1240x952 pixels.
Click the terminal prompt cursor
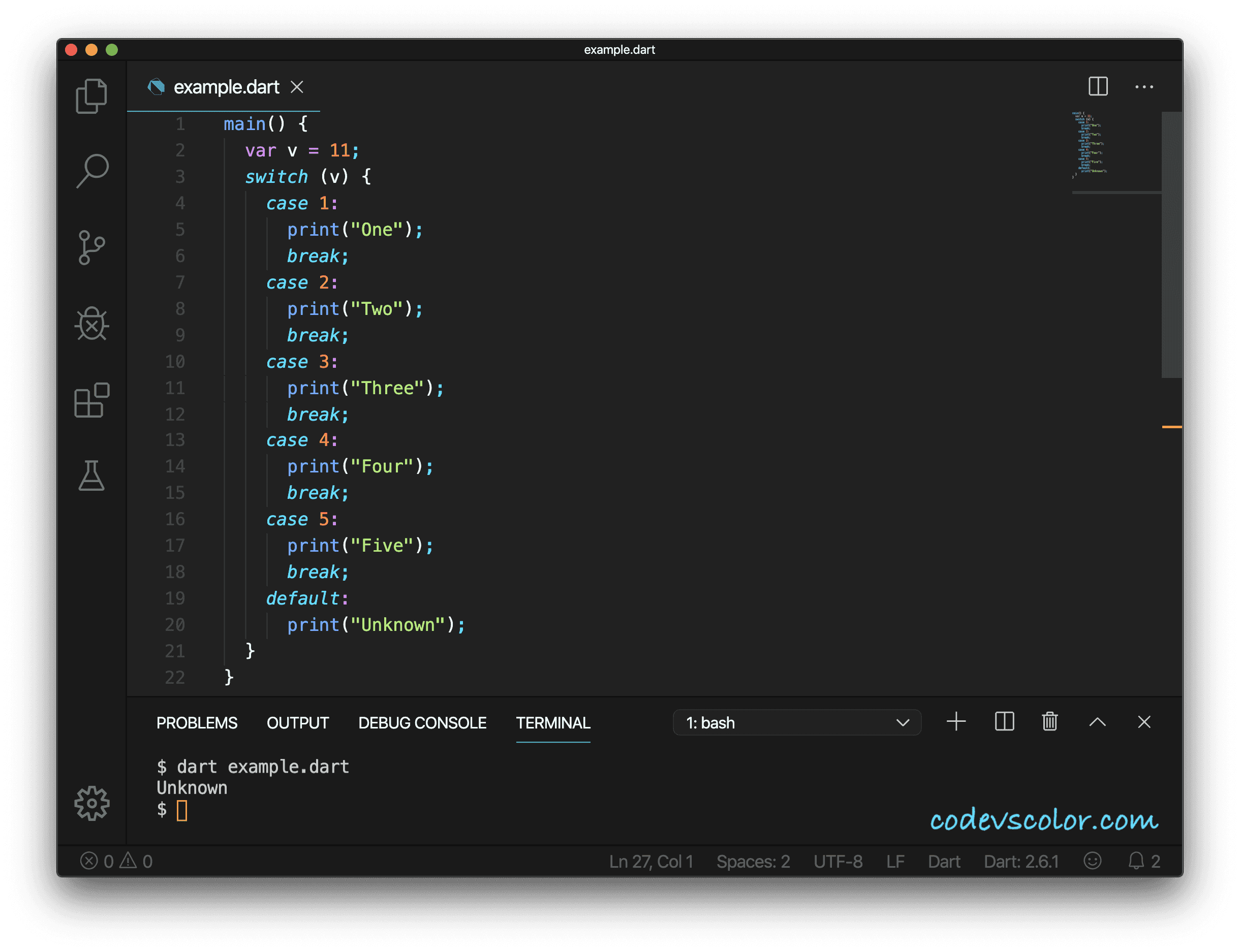click(x=181, y=810)
